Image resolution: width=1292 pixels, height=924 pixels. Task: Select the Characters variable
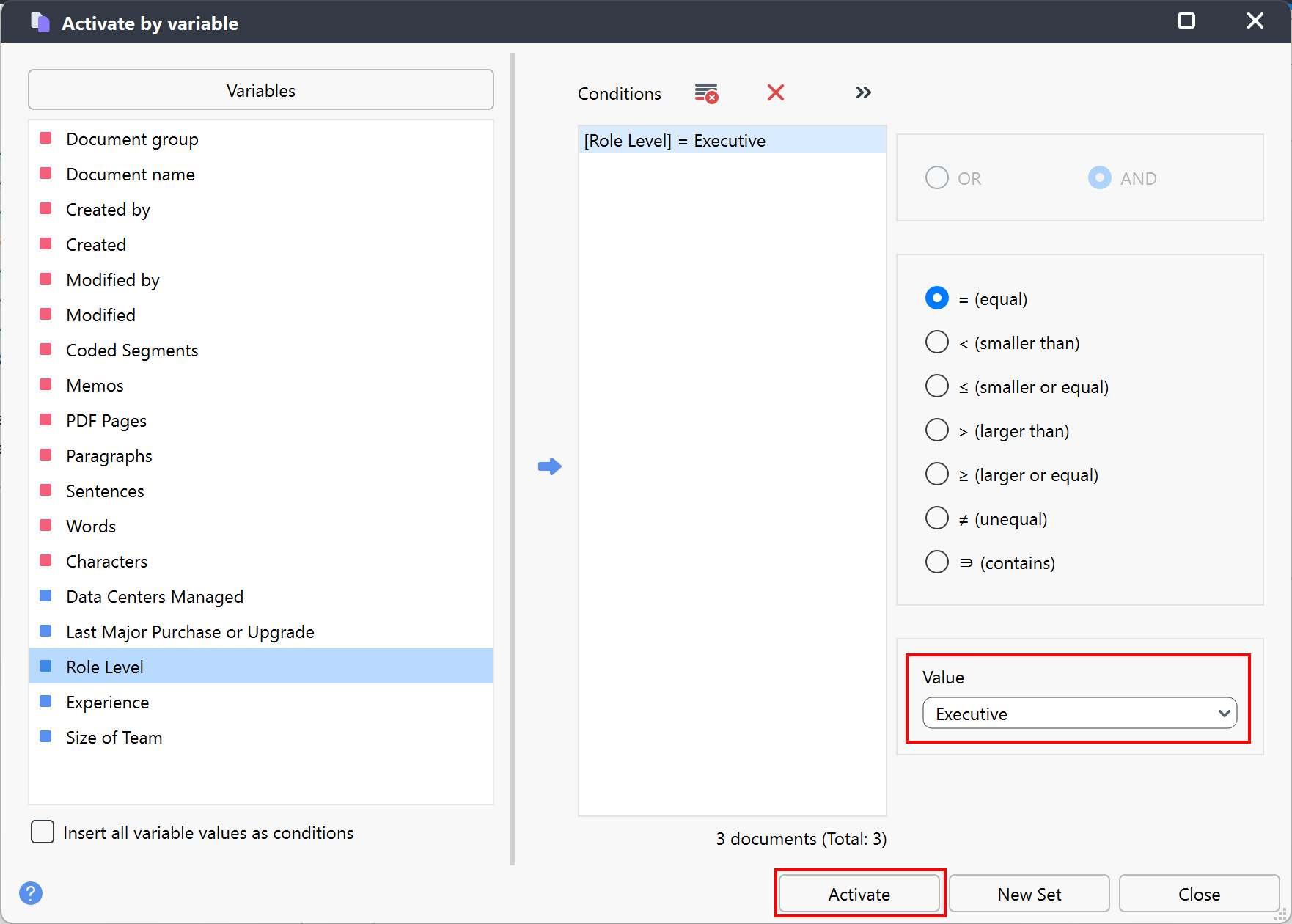coord(261,561)
